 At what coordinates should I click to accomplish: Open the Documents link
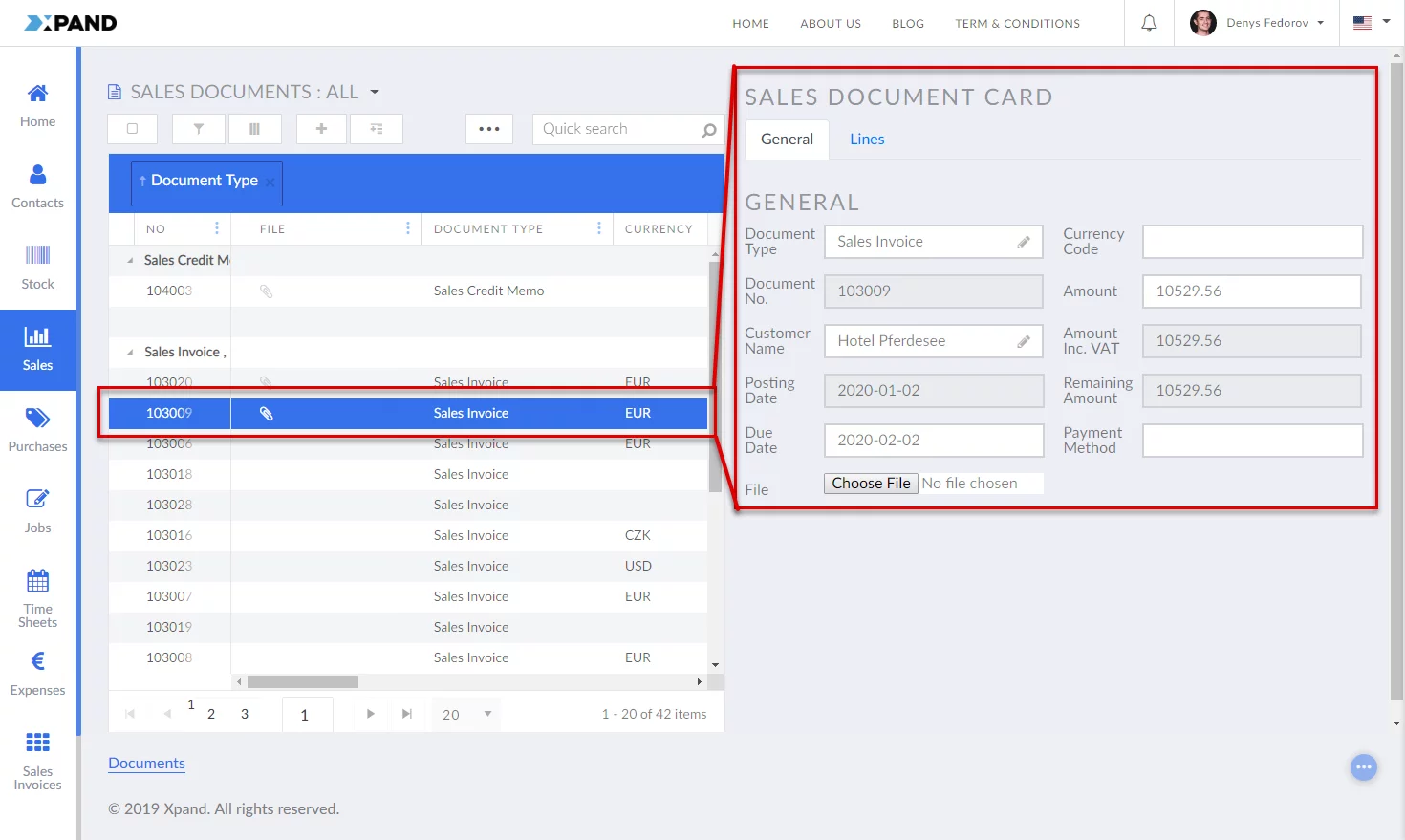coord(146,763)
